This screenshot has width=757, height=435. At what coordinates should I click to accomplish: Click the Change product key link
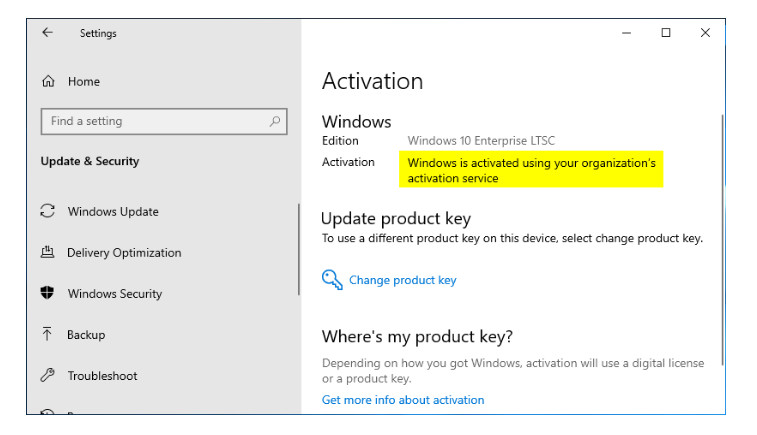point(403,280)
